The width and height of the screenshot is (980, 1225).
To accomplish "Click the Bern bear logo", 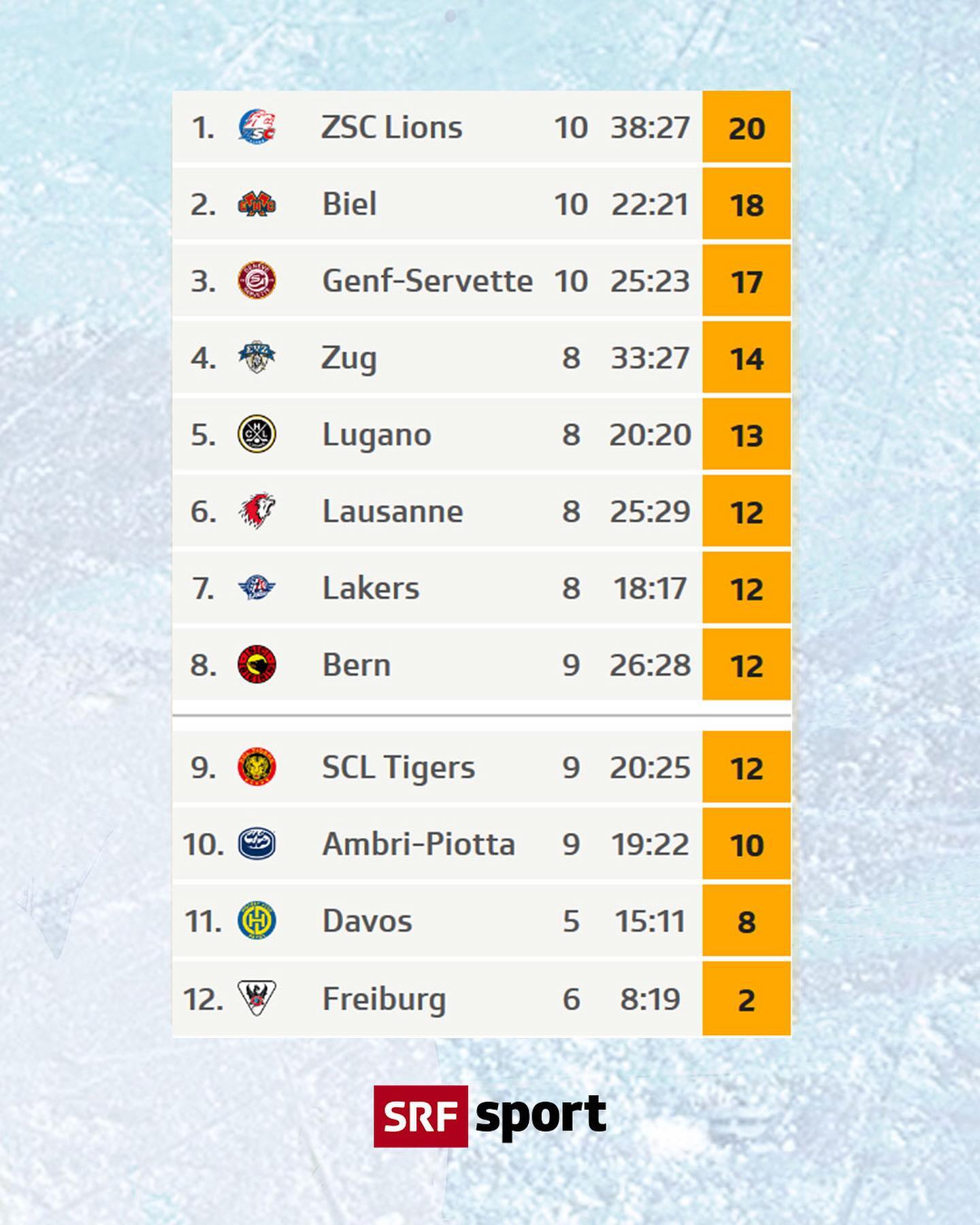I will click(257, 664).
